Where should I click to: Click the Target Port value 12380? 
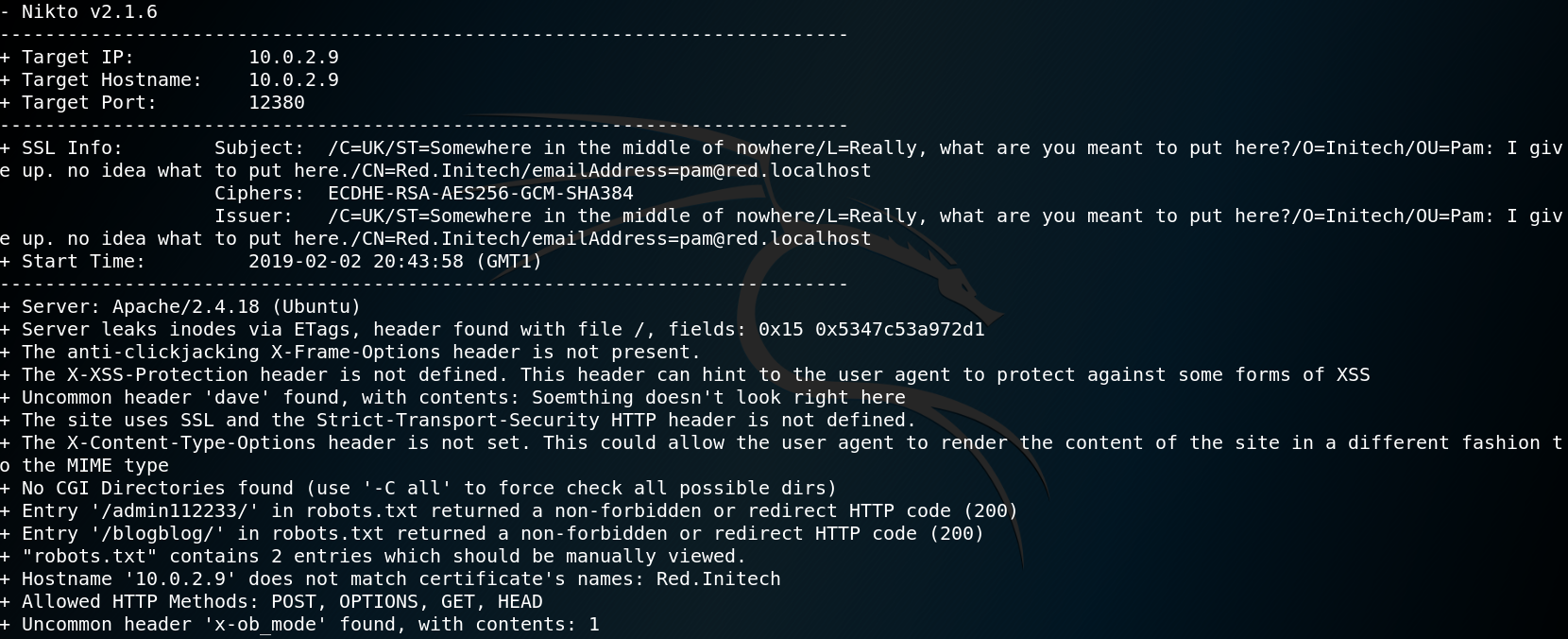point(277,103)
